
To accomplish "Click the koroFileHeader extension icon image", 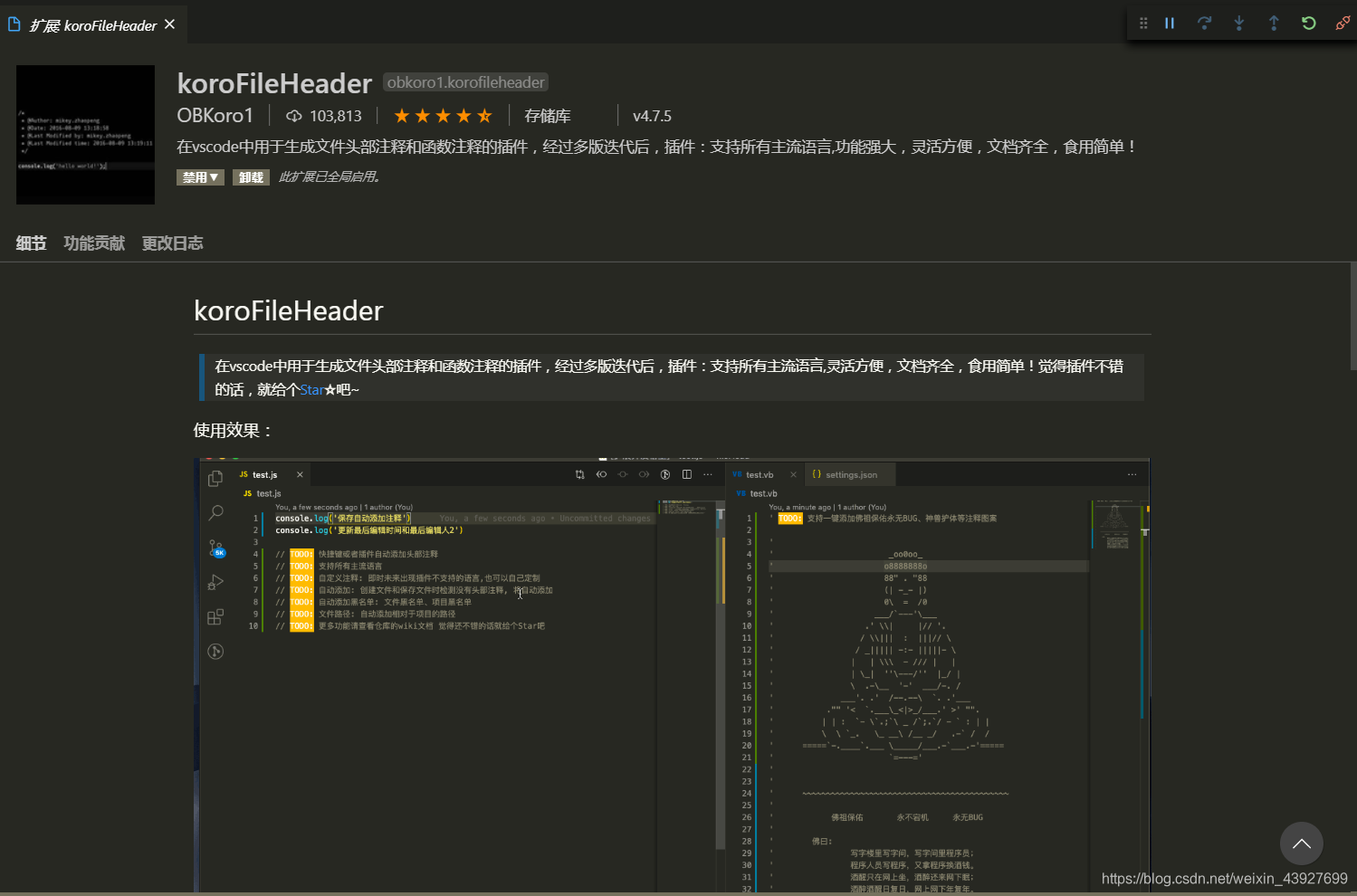I will coord(85,134).
